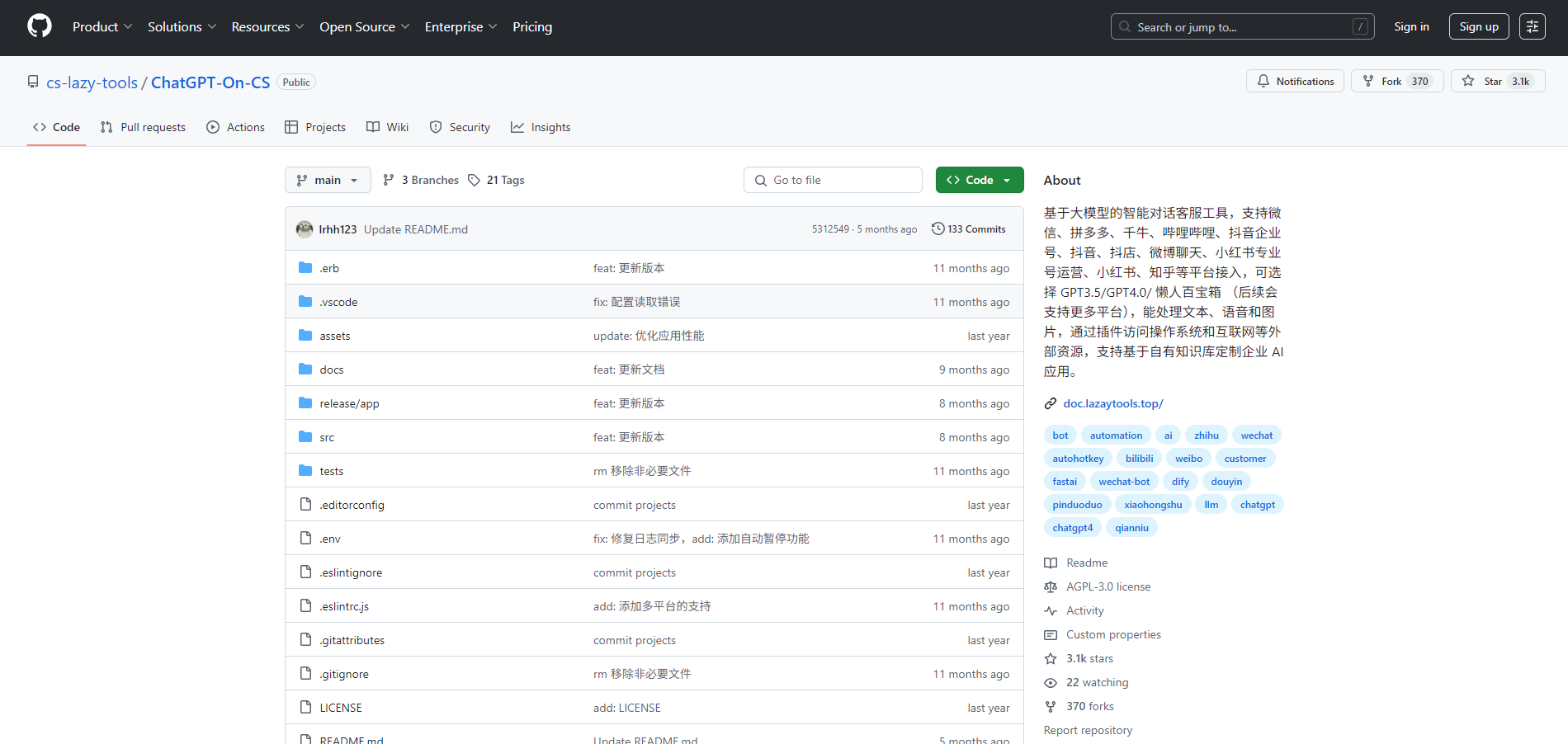Switch to the Insights tab
The image size is (1568, 744).
point(541,127)
